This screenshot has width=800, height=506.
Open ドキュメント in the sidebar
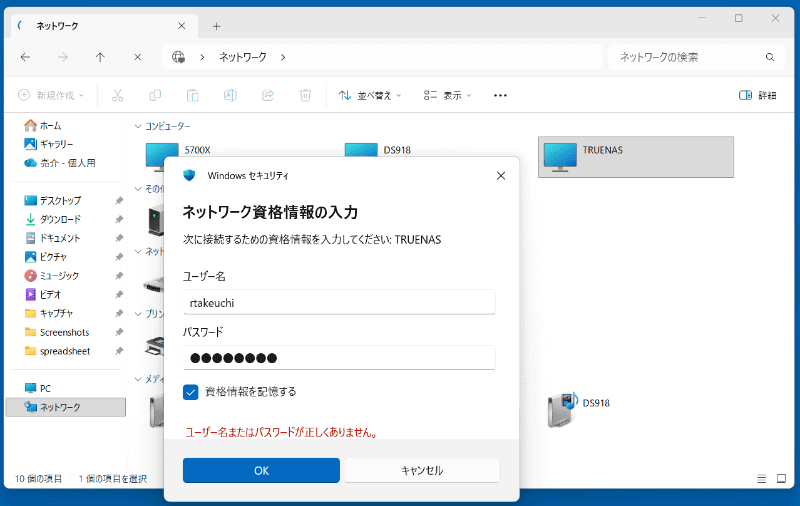[x=53, y=238]
